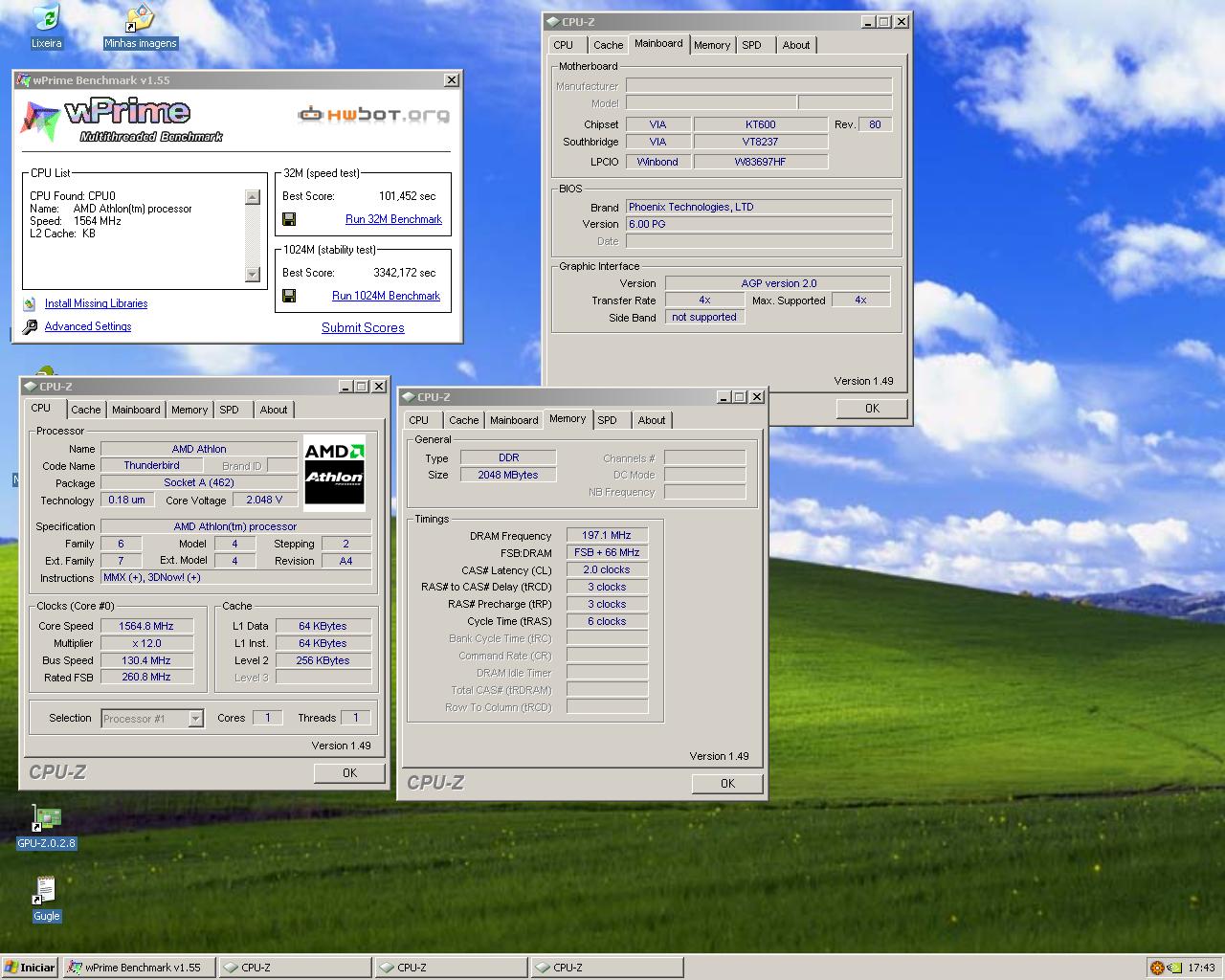This screenshot has width=1225, height=980.
Task: Click the FSB:DRAM value FSB + 66 MHz
Action: pos(607,552)
